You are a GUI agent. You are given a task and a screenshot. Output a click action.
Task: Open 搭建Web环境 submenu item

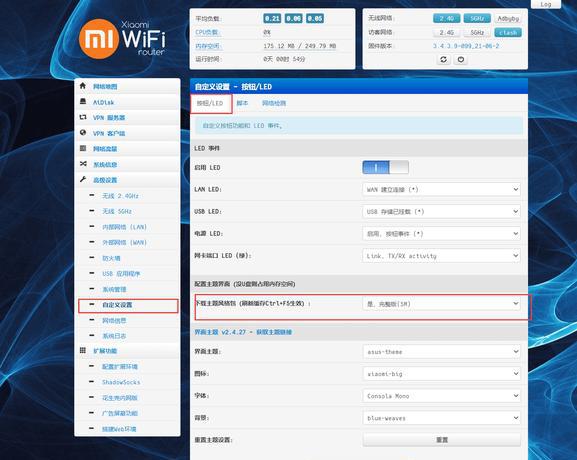(x=119, y=429)
